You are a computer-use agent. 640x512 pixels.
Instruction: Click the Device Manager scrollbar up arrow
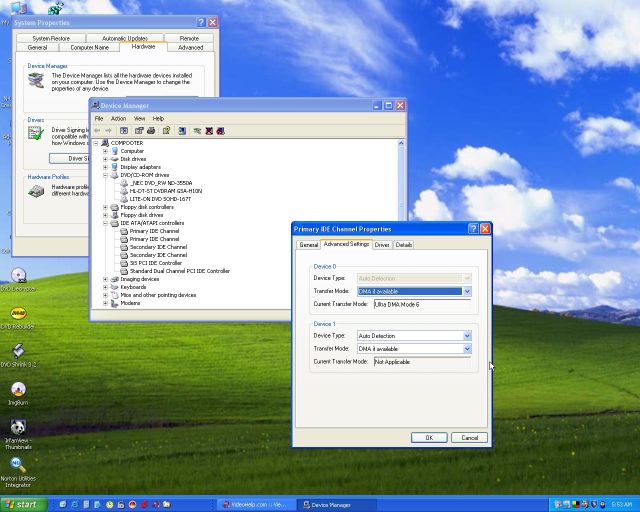(401, 143)
